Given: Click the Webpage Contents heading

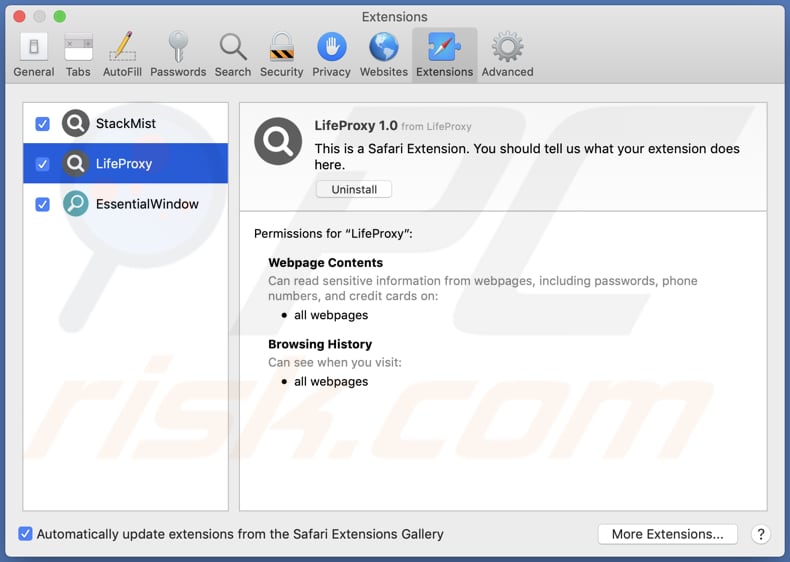Looking at the screenshot, I should click(x=325, y=263).
